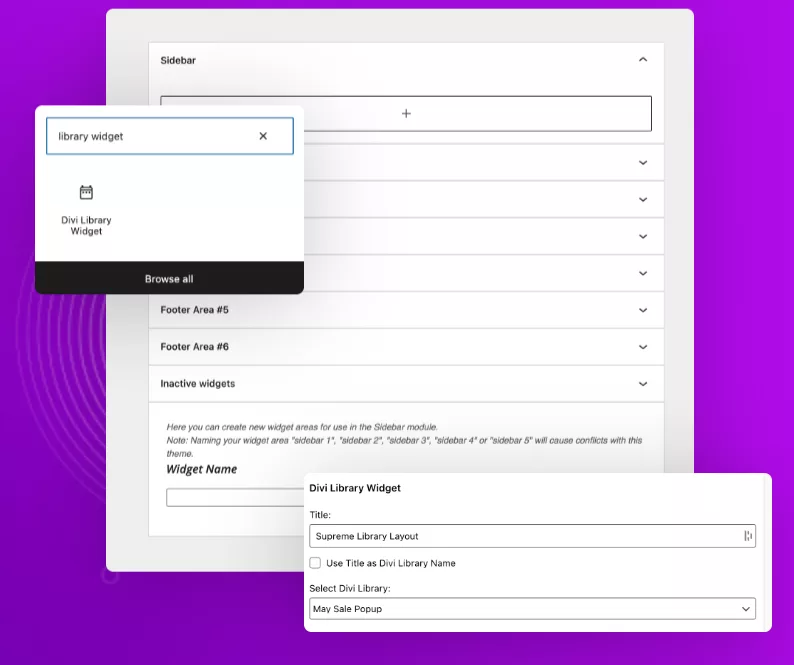Add a block using the plus button
Screen dimensions: 794x665
point(406,113)
